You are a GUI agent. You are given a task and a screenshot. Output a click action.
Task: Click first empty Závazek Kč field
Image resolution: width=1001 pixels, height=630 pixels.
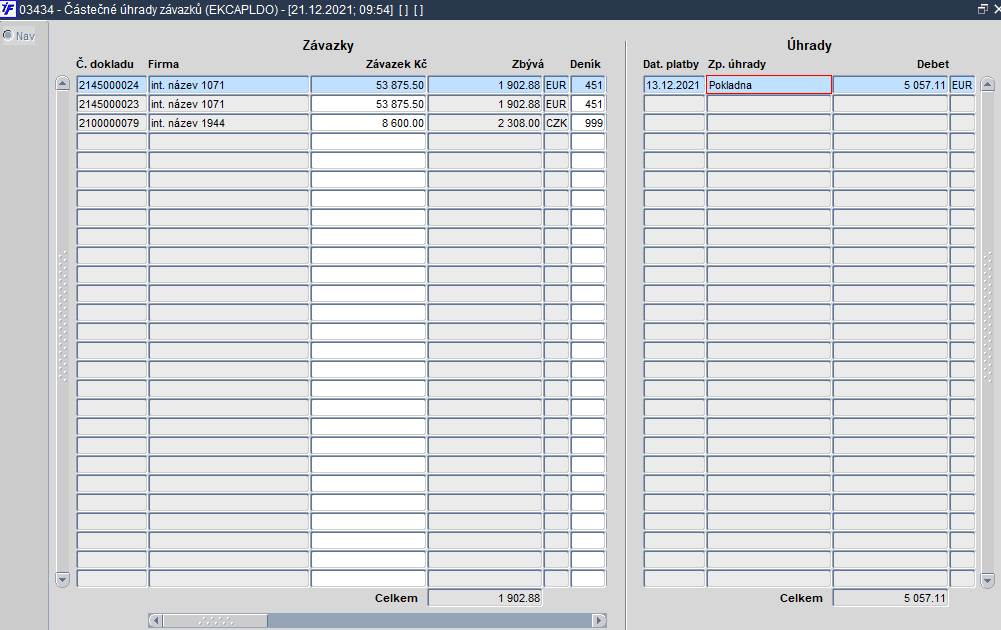[368, 142]
